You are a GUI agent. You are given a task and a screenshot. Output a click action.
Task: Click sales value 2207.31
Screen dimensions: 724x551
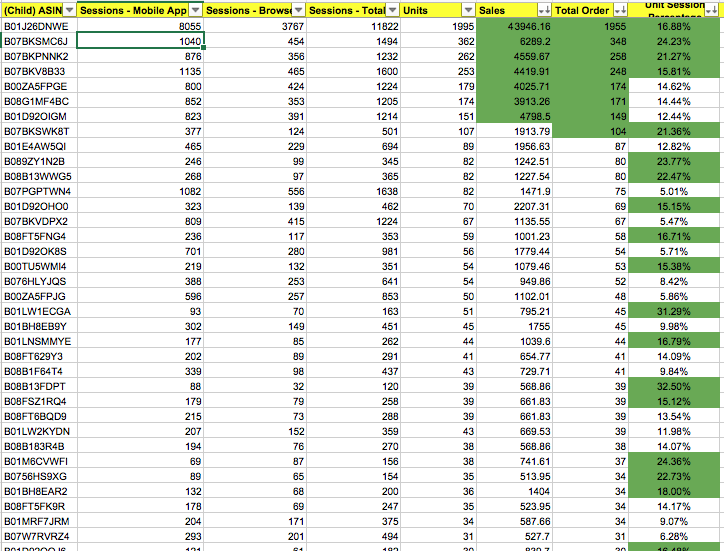[x=514, y=206]
